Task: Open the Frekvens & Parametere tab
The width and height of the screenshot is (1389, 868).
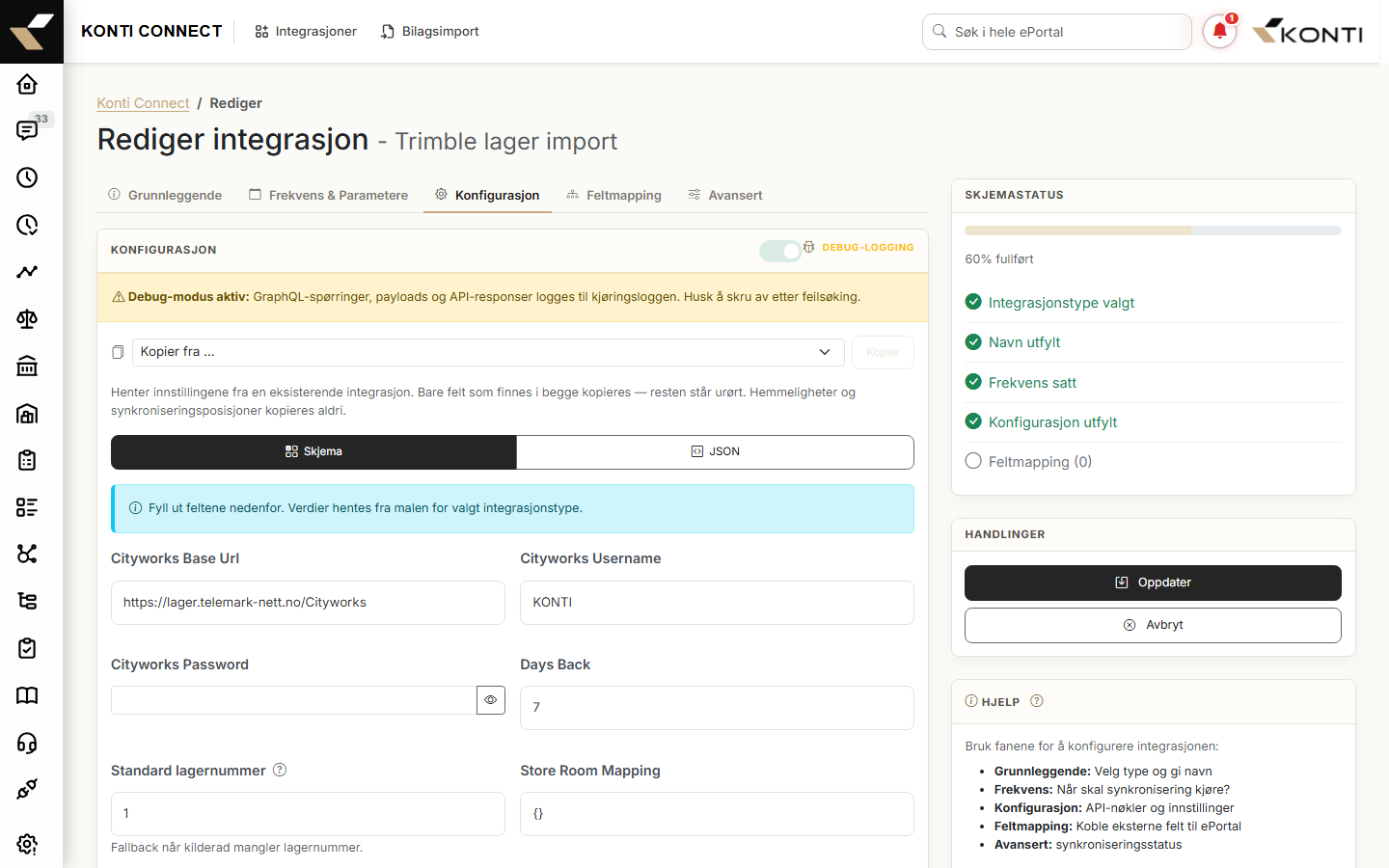Action: (328, 195)
